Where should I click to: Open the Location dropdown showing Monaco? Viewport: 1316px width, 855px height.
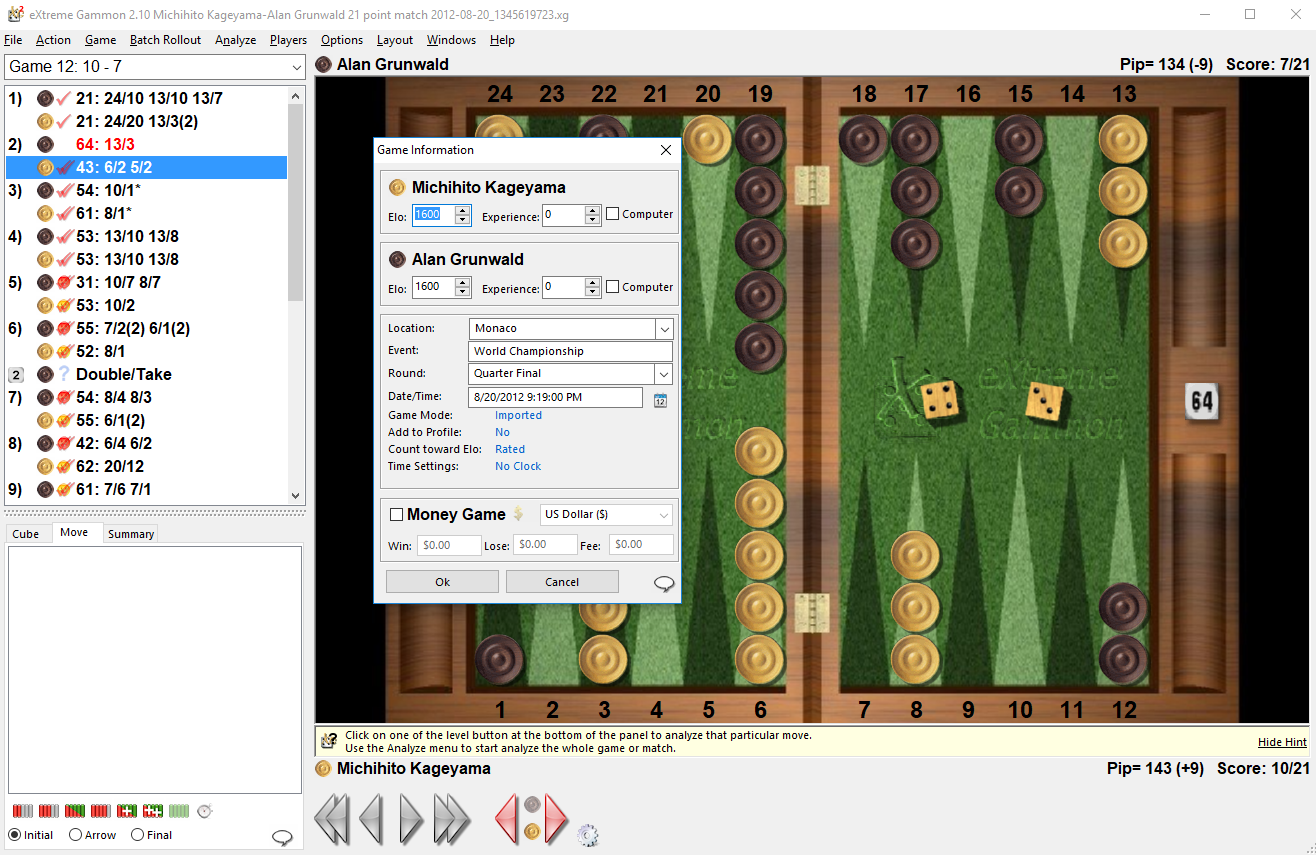pyautogui.click(x=664, y=329)
